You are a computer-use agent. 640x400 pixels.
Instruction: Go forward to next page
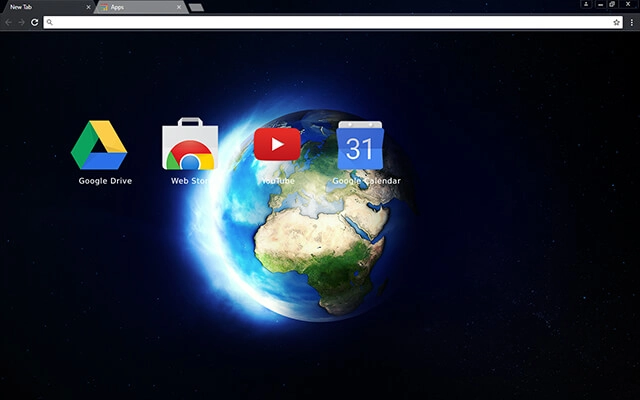pyautogui.click(x=21, y=22)
